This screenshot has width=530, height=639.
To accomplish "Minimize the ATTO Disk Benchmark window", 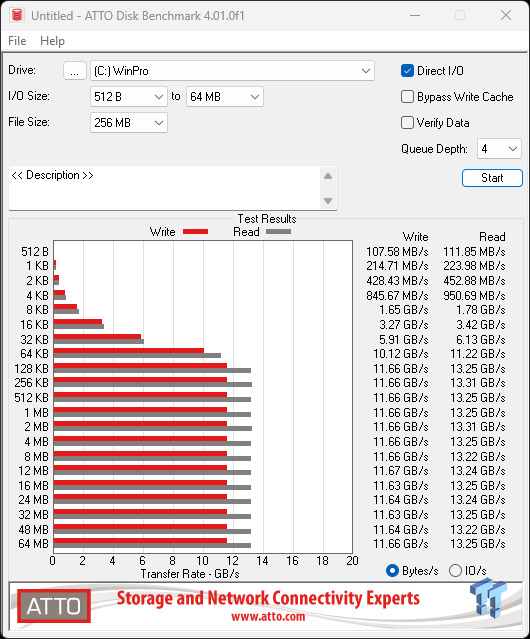I will pyautogui.click(x=415, y=15).
